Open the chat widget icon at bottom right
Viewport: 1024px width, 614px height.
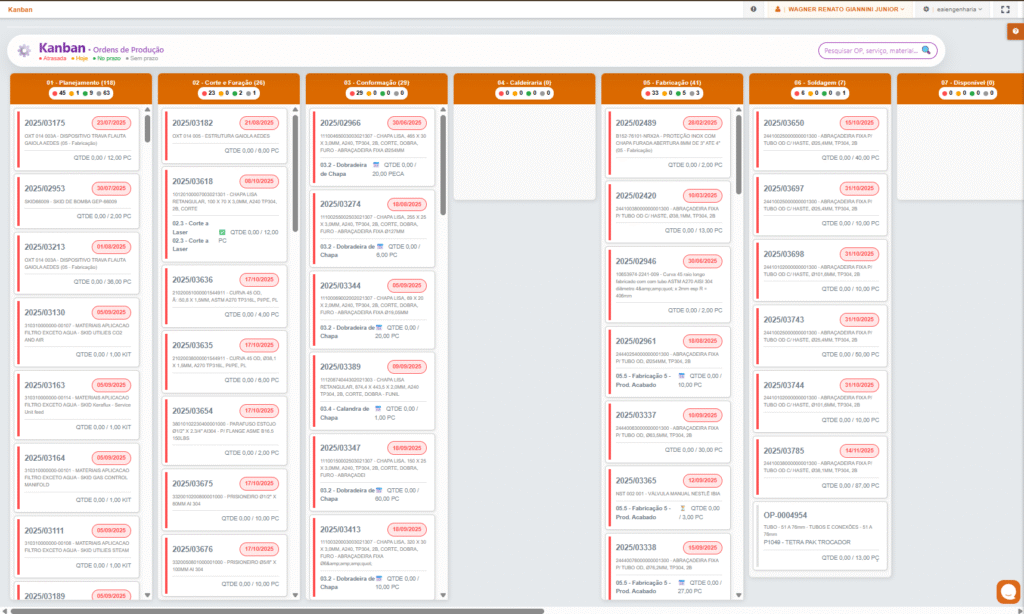pos(1008,592)
